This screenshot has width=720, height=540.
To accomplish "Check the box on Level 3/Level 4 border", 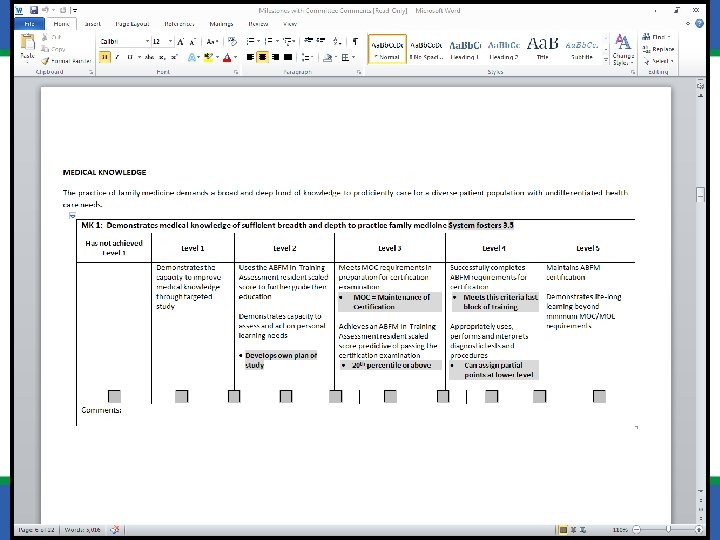I will [443, 396].
